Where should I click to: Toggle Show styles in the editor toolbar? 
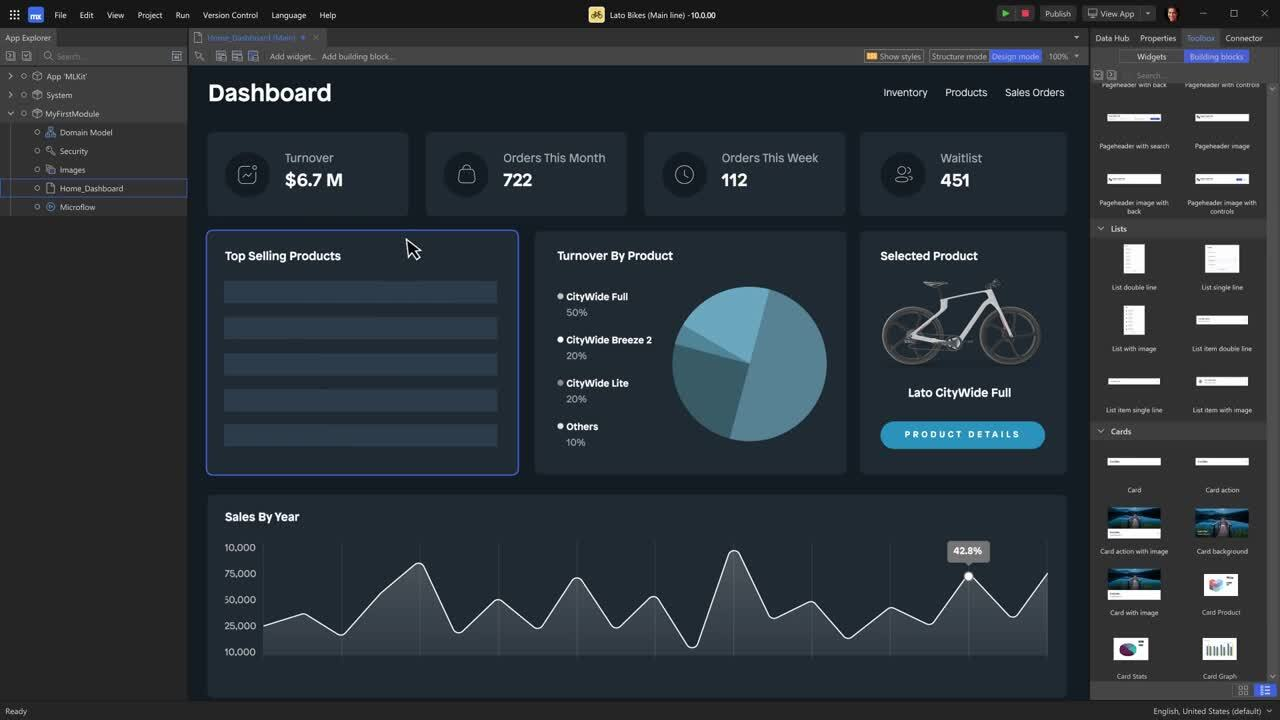[x=893, y=56]
